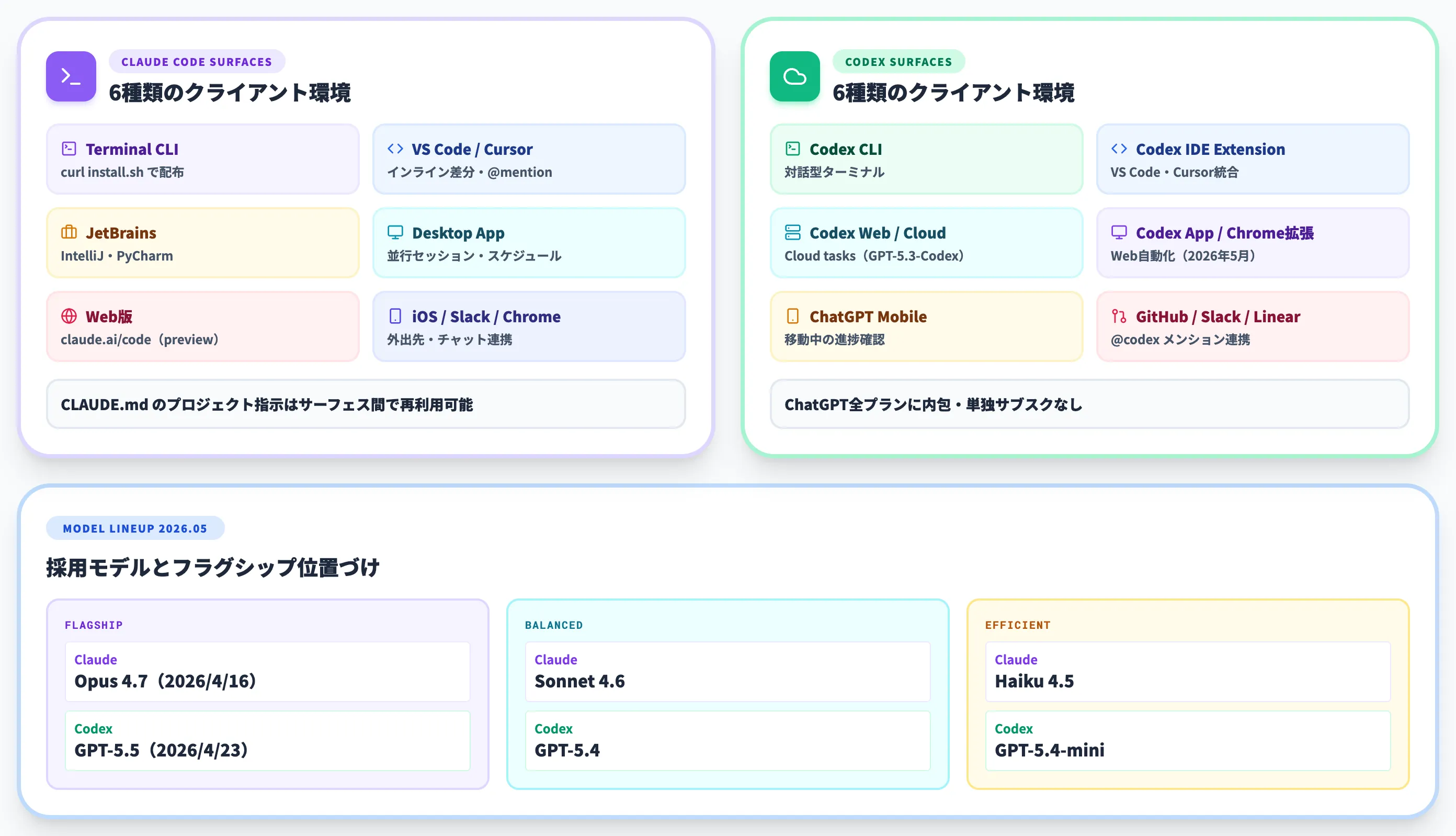Select the Opus 4.7（2026/4/16）model card
This screenshot has width=1456, height=836.
[267, 672]
